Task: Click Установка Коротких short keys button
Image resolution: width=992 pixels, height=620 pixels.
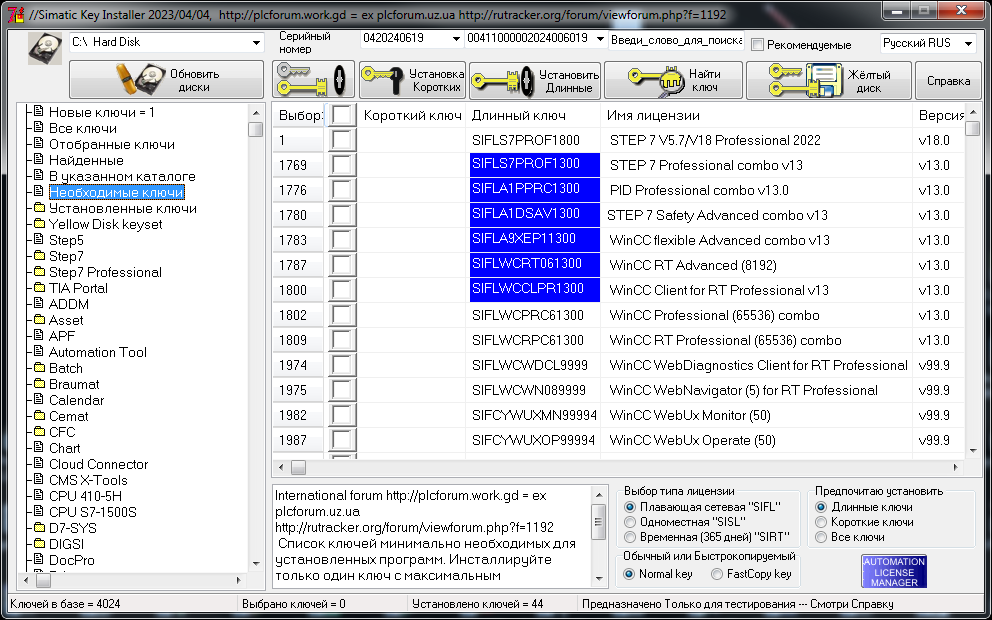Action: (412, 80)
